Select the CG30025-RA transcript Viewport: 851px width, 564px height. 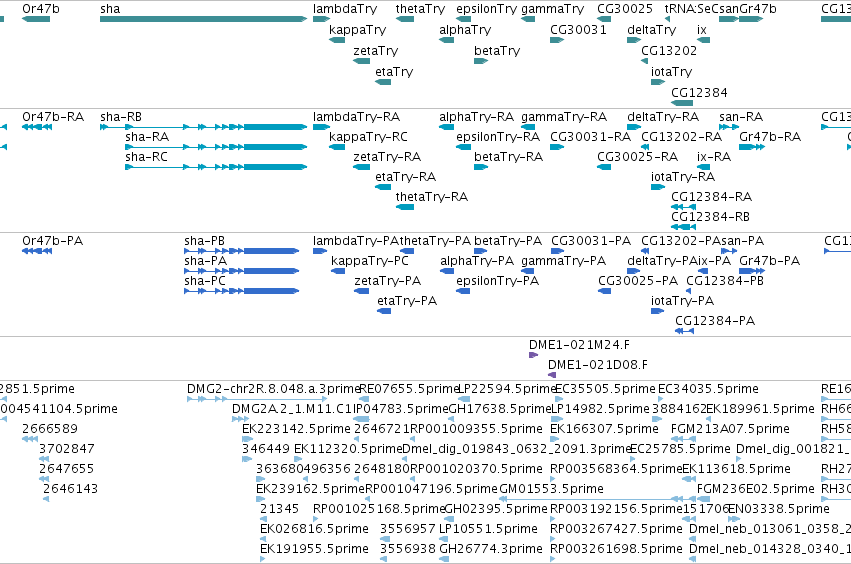click(604, 167)
